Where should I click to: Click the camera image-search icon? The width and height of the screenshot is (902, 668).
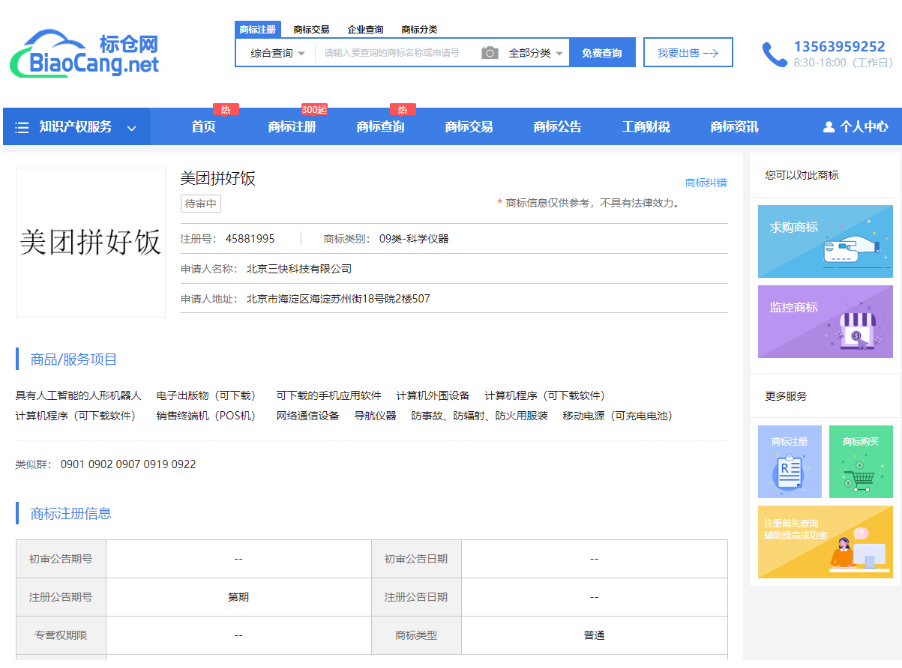tap(490, 53)
